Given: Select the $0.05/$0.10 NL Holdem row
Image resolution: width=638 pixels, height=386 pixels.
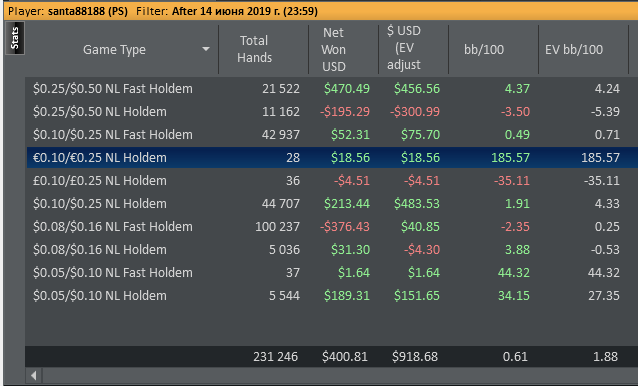Looking at the screenshot, I should tap(332, 295).
